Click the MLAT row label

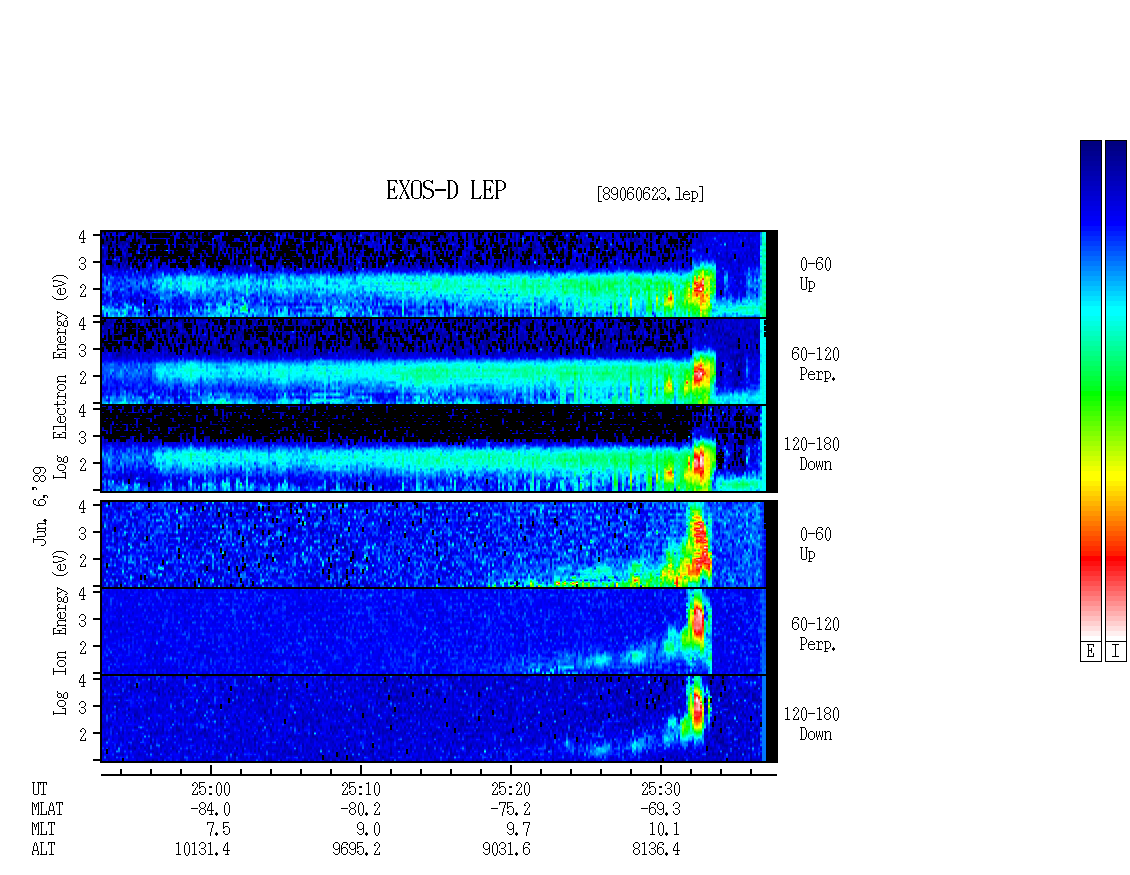coord(47,809)
